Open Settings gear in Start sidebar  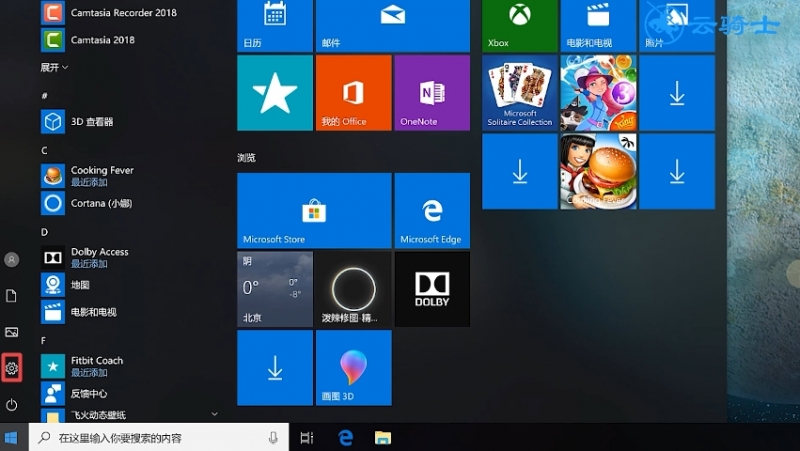12,367
